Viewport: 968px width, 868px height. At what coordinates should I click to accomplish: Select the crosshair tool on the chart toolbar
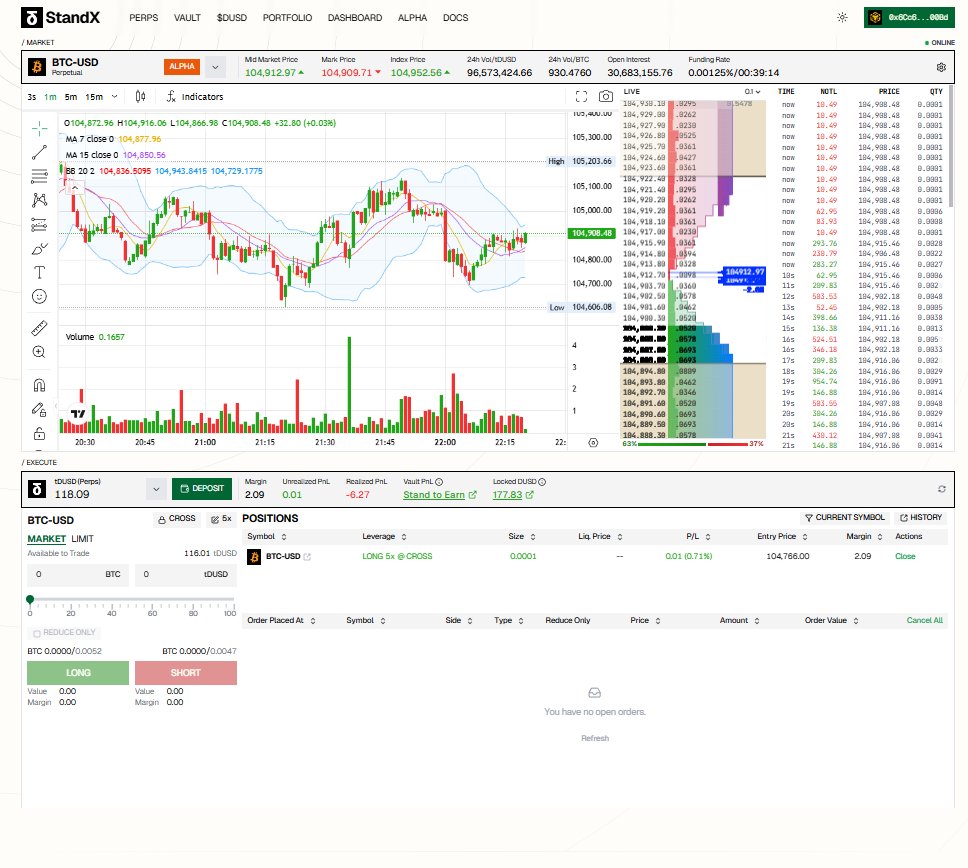click(39, 128)
